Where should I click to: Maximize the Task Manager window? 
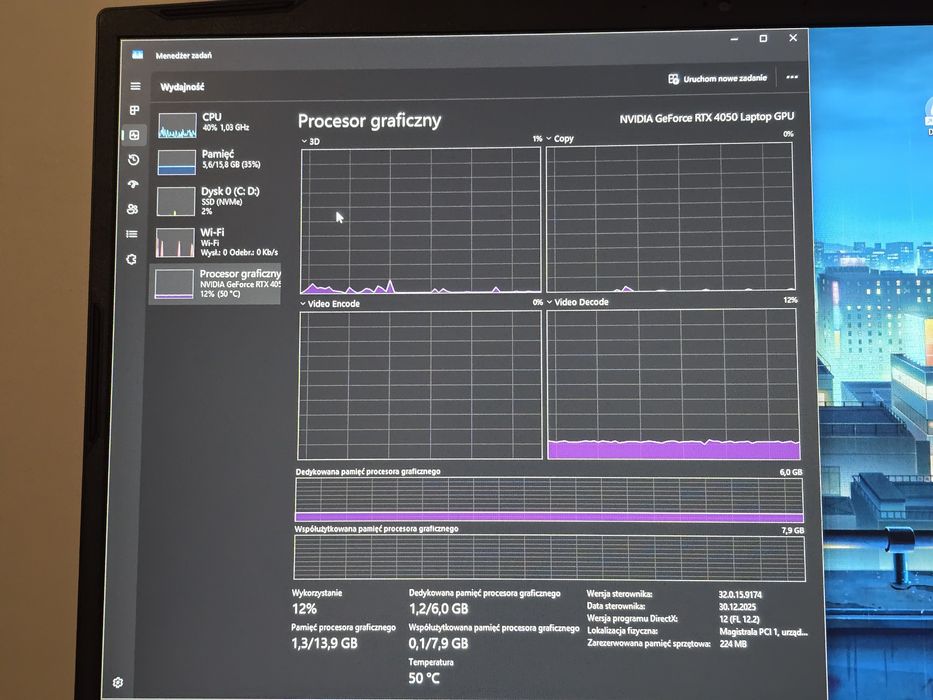pyautogui.click(x=763, y=38)
